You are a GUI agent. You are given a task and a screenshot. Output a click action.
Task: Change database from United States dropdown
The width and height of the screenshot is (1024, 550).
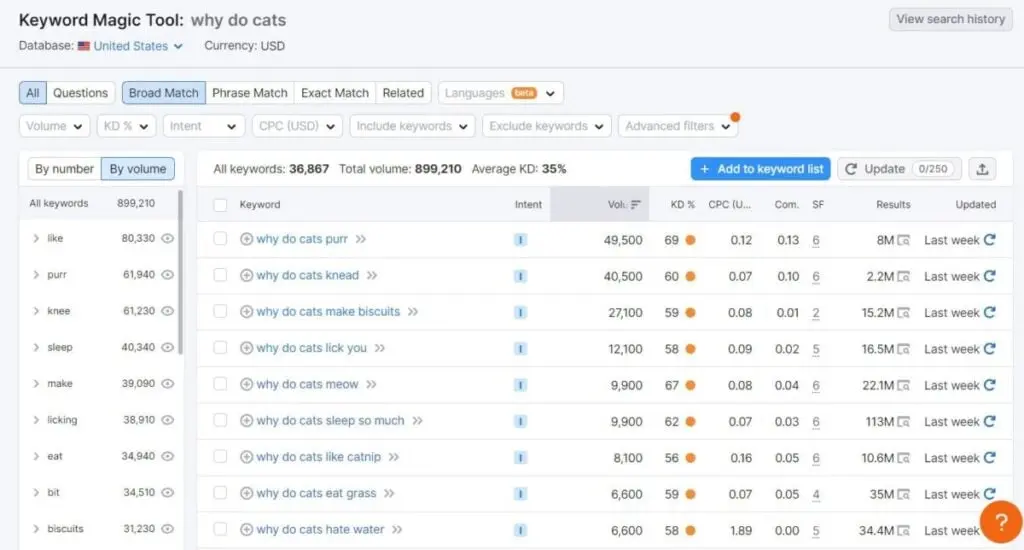(130, 46)
